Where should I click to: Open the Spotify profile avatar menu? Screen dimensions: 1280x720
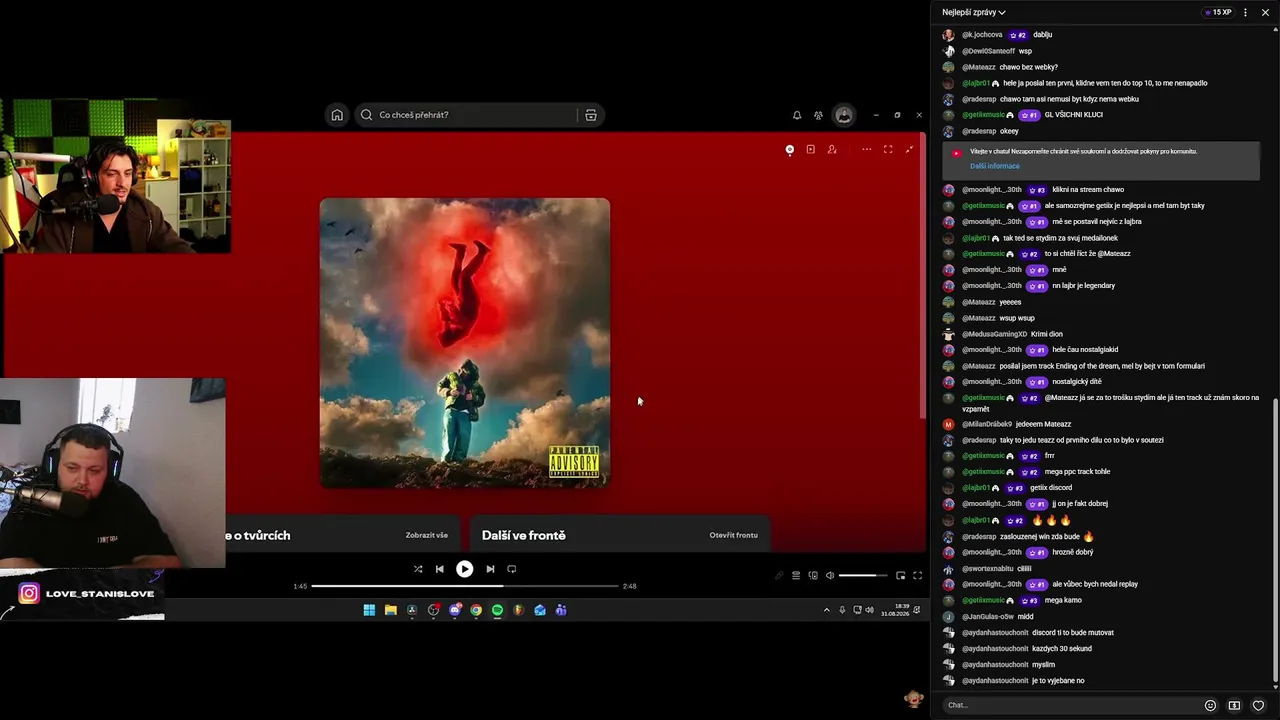844,115
